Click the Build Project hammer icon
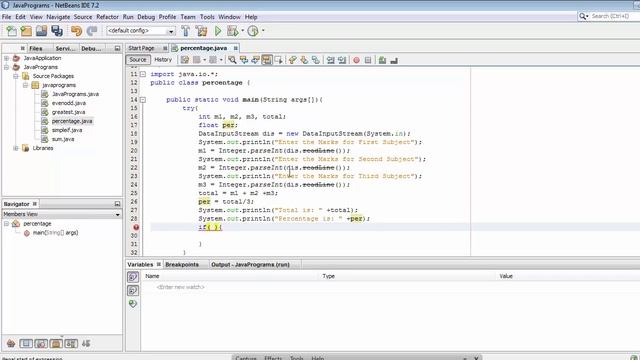This screenshot has height=360, width=640. [186, 31]
